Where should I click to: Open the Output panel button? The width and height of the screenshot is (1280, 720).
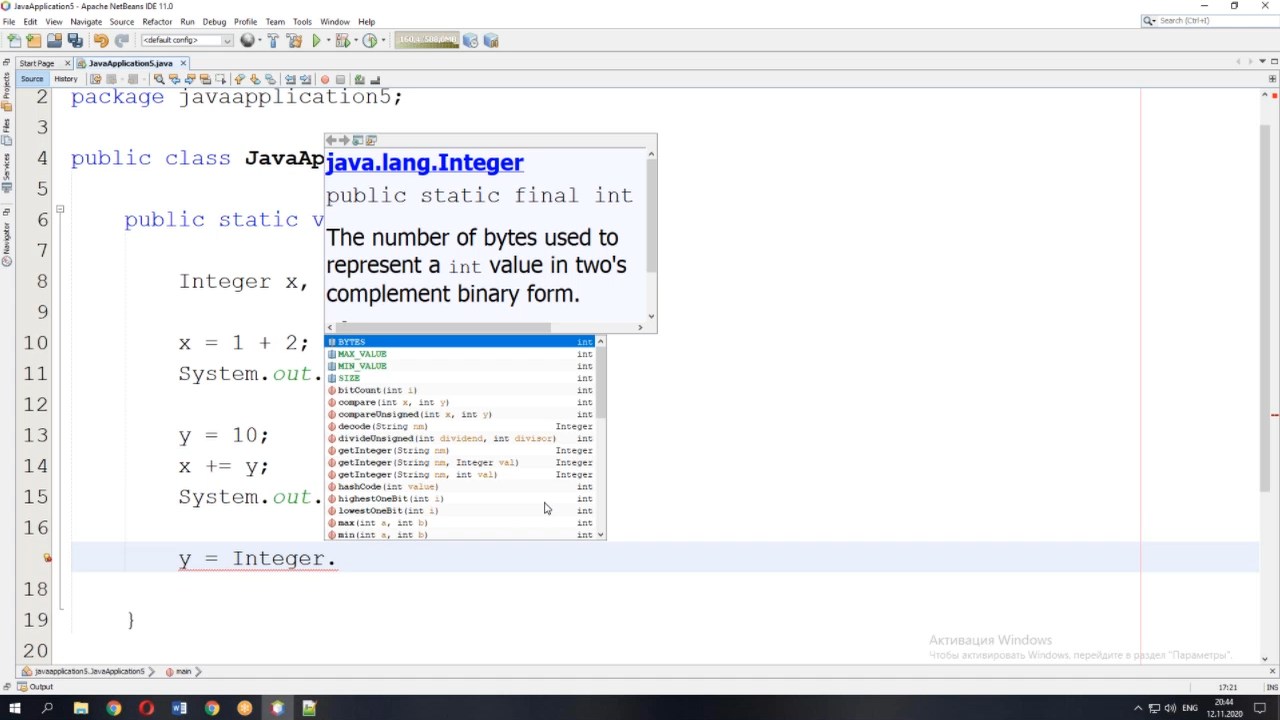(x=35, y=687)
